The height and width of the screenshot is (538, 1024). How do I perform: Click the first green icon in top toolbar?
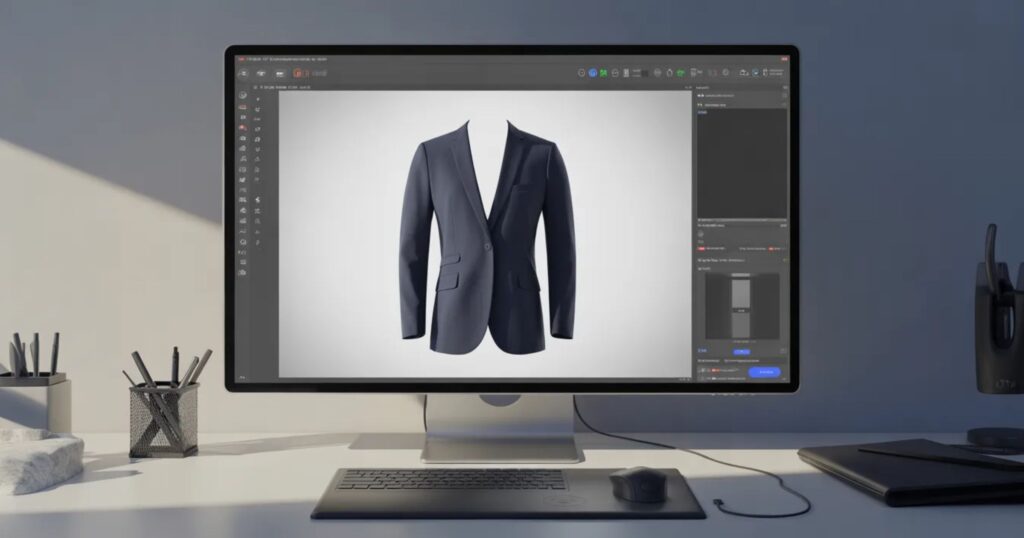point(603,73)
